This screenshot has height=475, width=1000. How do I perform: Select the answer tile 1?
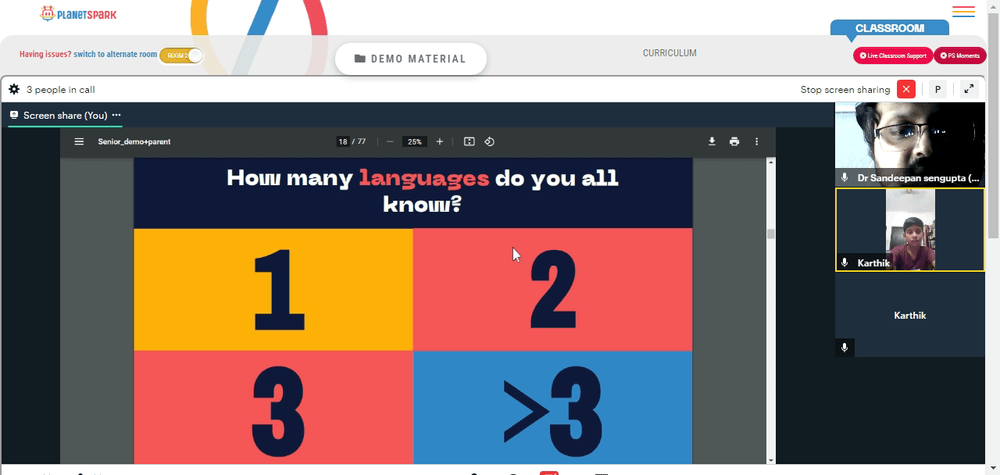pyautogui.click(x=273, y=289)
